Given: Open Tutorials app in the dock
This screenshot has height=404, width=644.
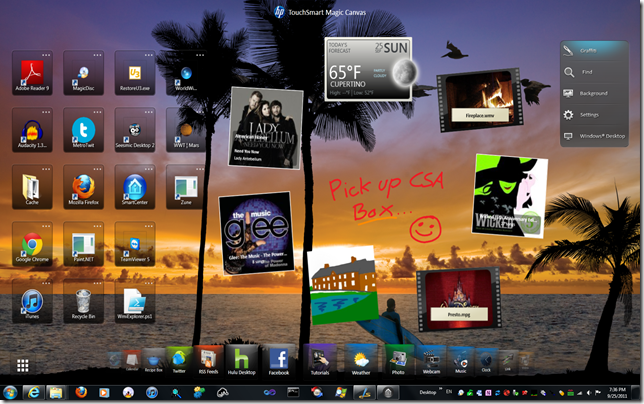Looking at the screenshot, I should click(x=320, y=361).
